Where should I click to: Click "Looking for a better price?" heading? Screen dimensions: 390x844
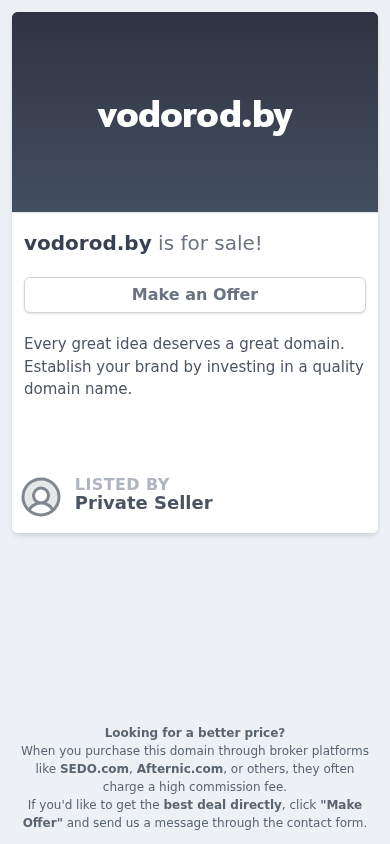(195, 733)
